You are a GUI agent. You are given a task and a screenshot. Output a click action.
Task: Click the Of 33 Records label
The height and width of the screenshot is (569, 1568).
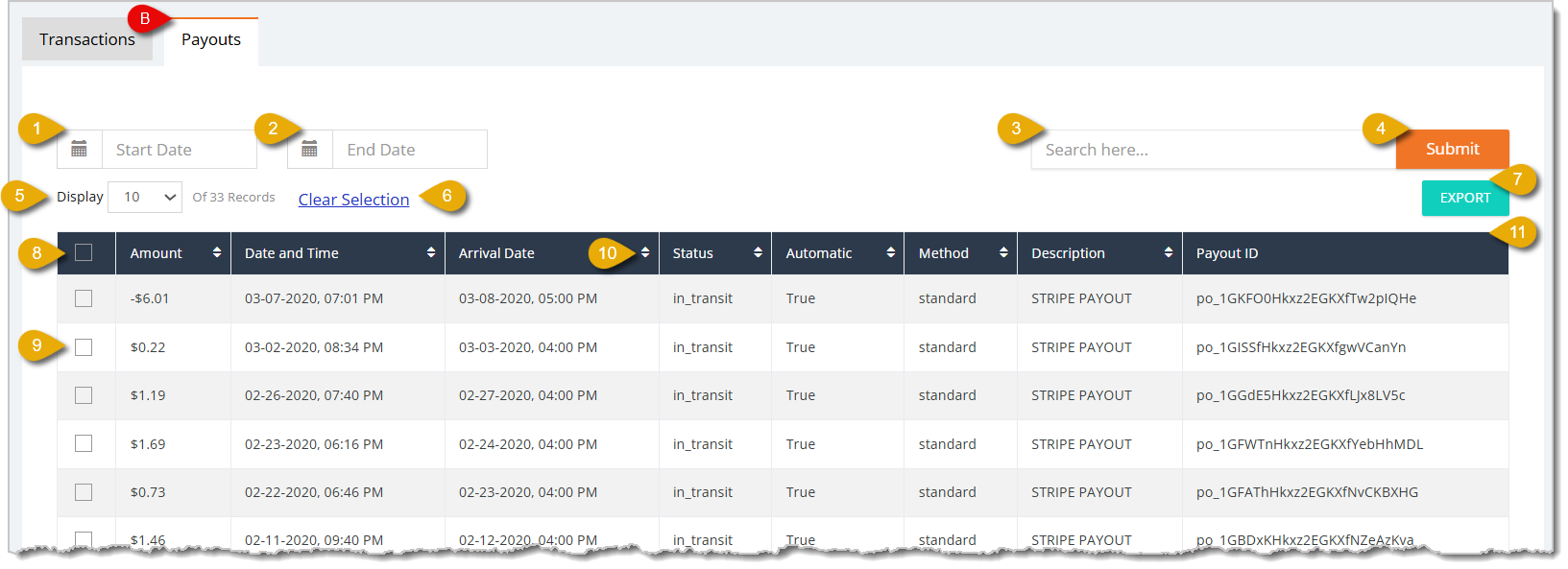pyautogui.click(x=233, y=197)
